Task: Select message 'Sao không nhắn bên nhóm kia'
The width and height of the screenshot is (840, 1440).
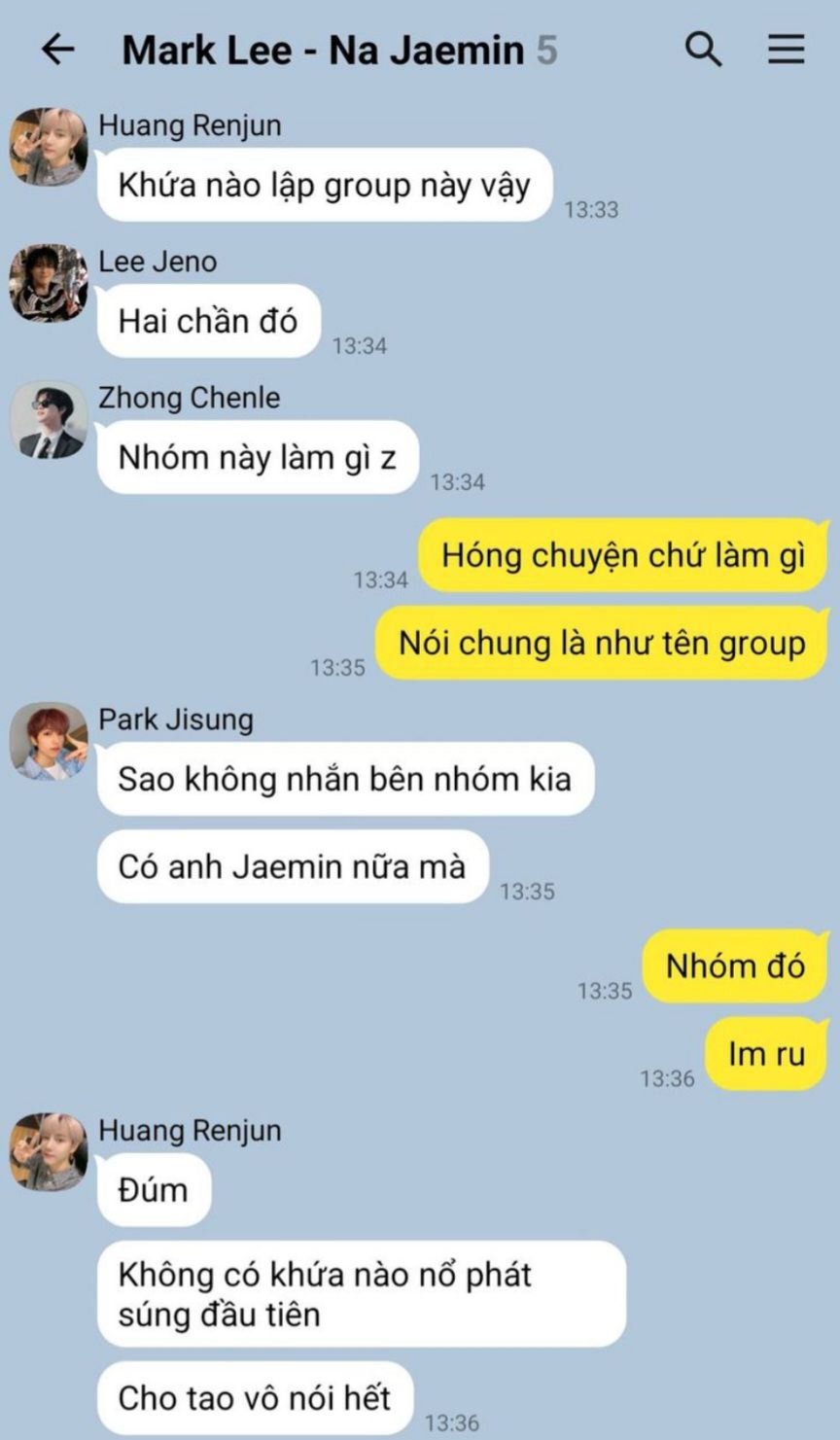Action: pyautogui.click(x=345, y=779)
